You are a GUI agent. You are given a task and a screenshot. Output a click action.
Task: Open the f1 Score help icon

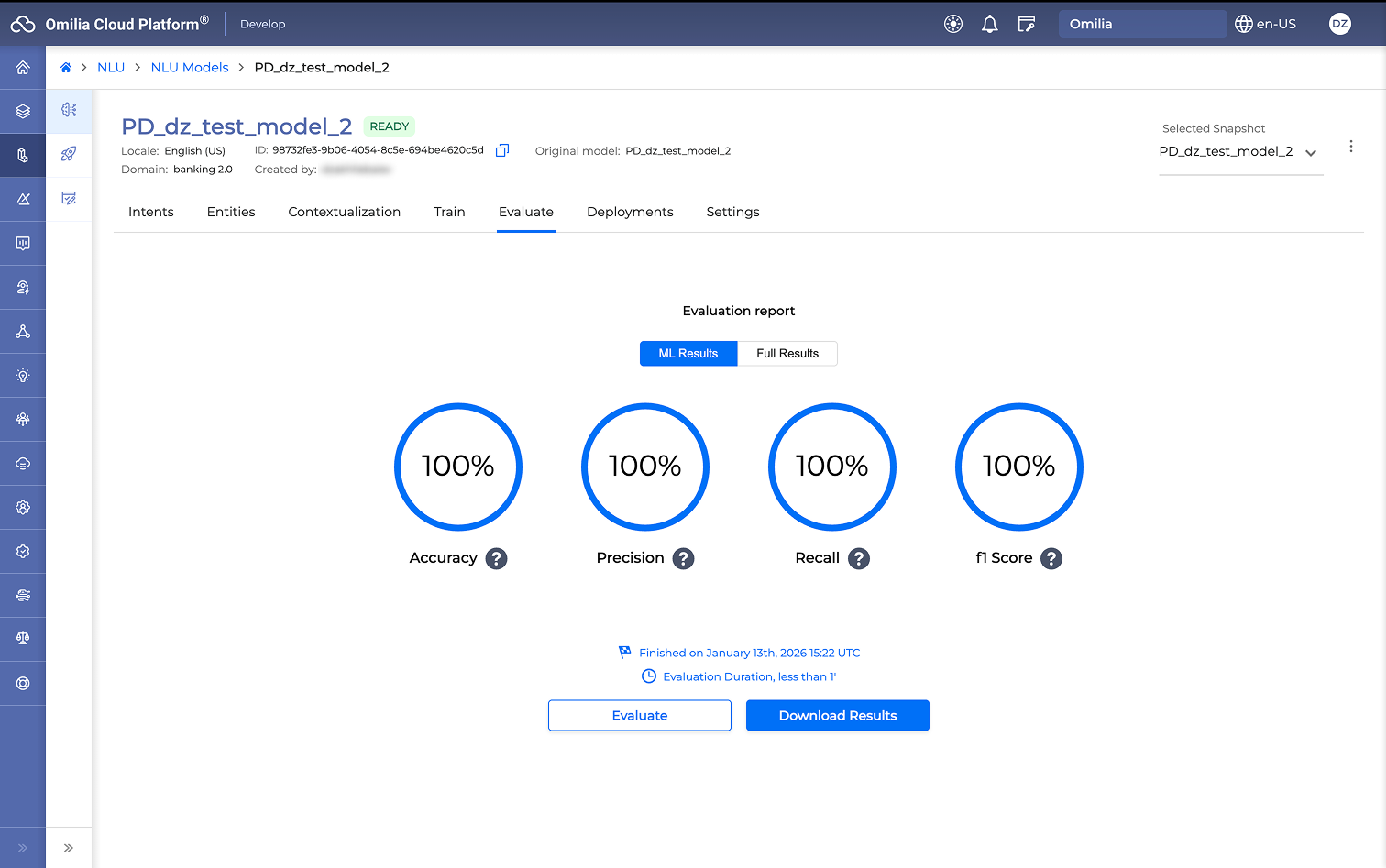[1051, 558]
